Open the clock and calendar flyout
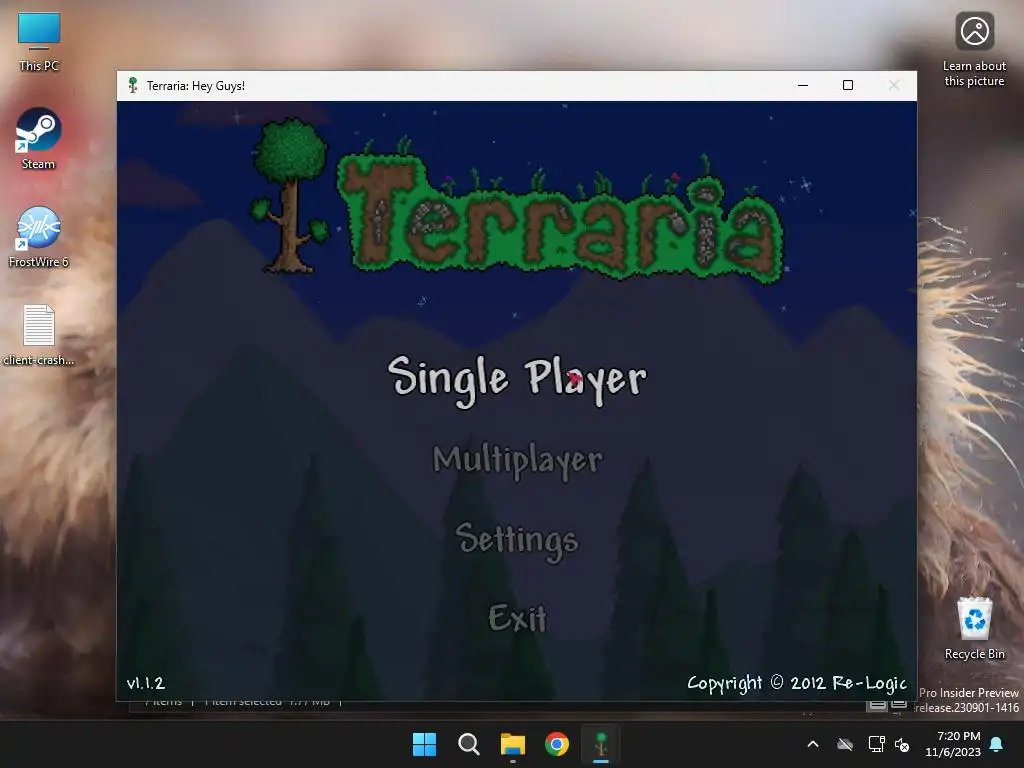Image resolution: width=1024 pixels, height=768 pixels. (x=953, y=744)
